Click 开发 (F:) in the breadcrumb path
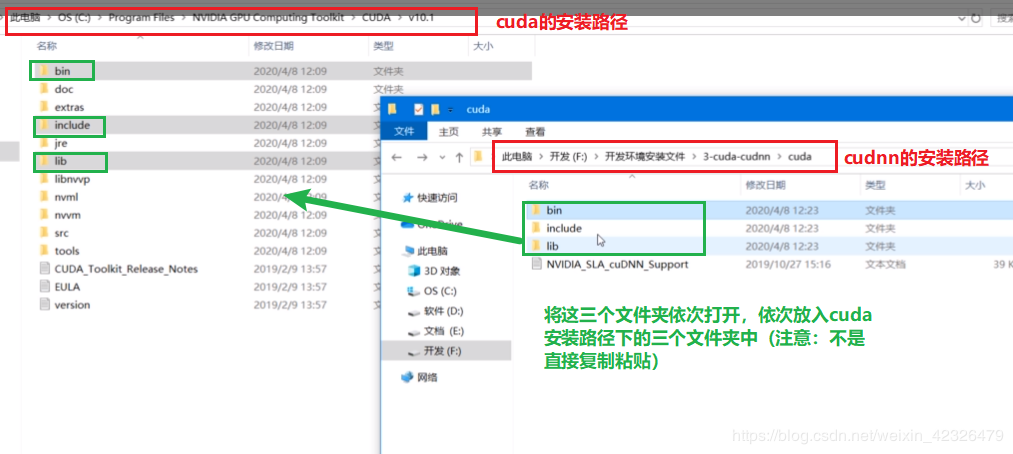The width and height of the screenshot is (1013, 454). pos(569,156)
